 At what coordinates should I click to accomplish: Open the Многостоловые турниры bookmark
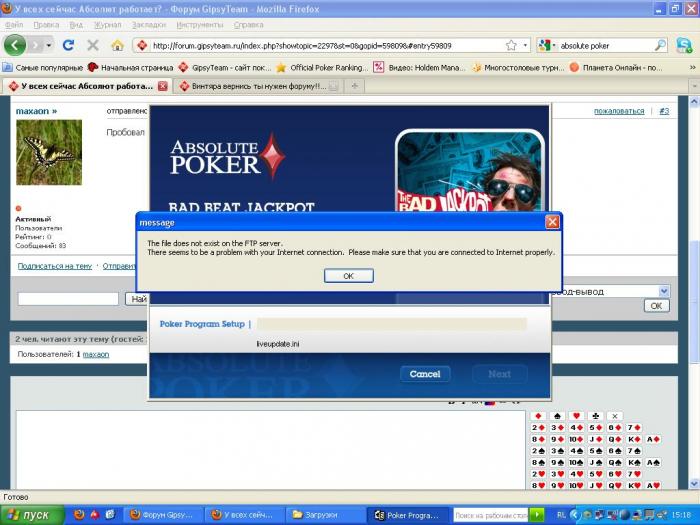point(518,67)
